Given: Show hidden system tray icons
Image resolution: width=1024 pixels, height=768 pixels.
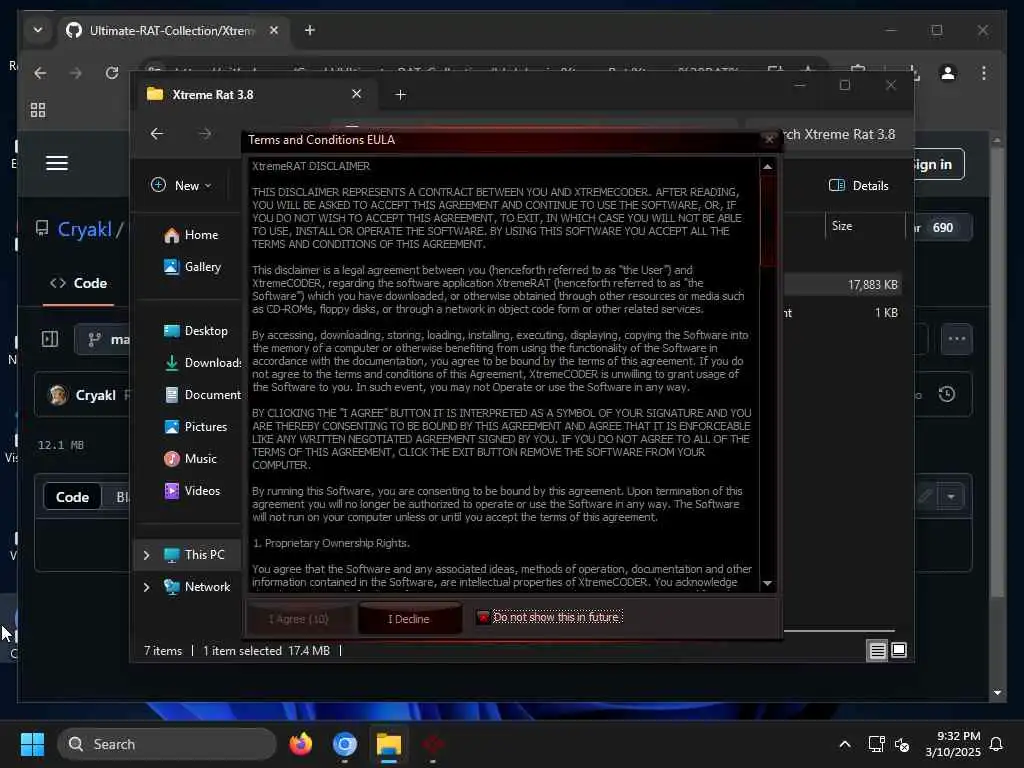Looking at the screenshot, I should point(844,744).
